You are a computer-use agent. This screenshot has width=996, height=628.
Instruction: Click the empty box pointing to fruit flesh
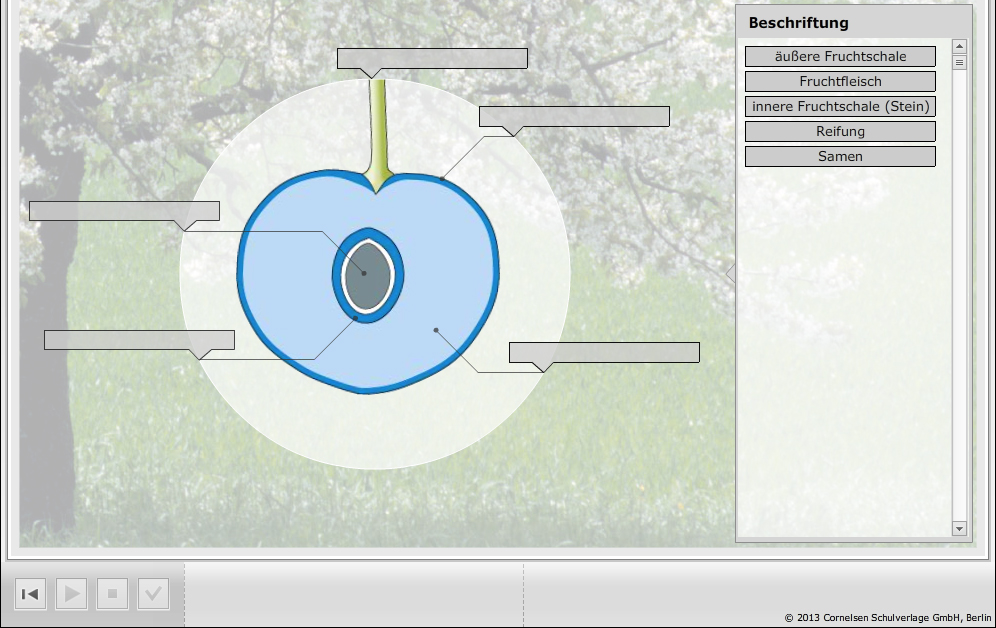click(x=604, y=352)
